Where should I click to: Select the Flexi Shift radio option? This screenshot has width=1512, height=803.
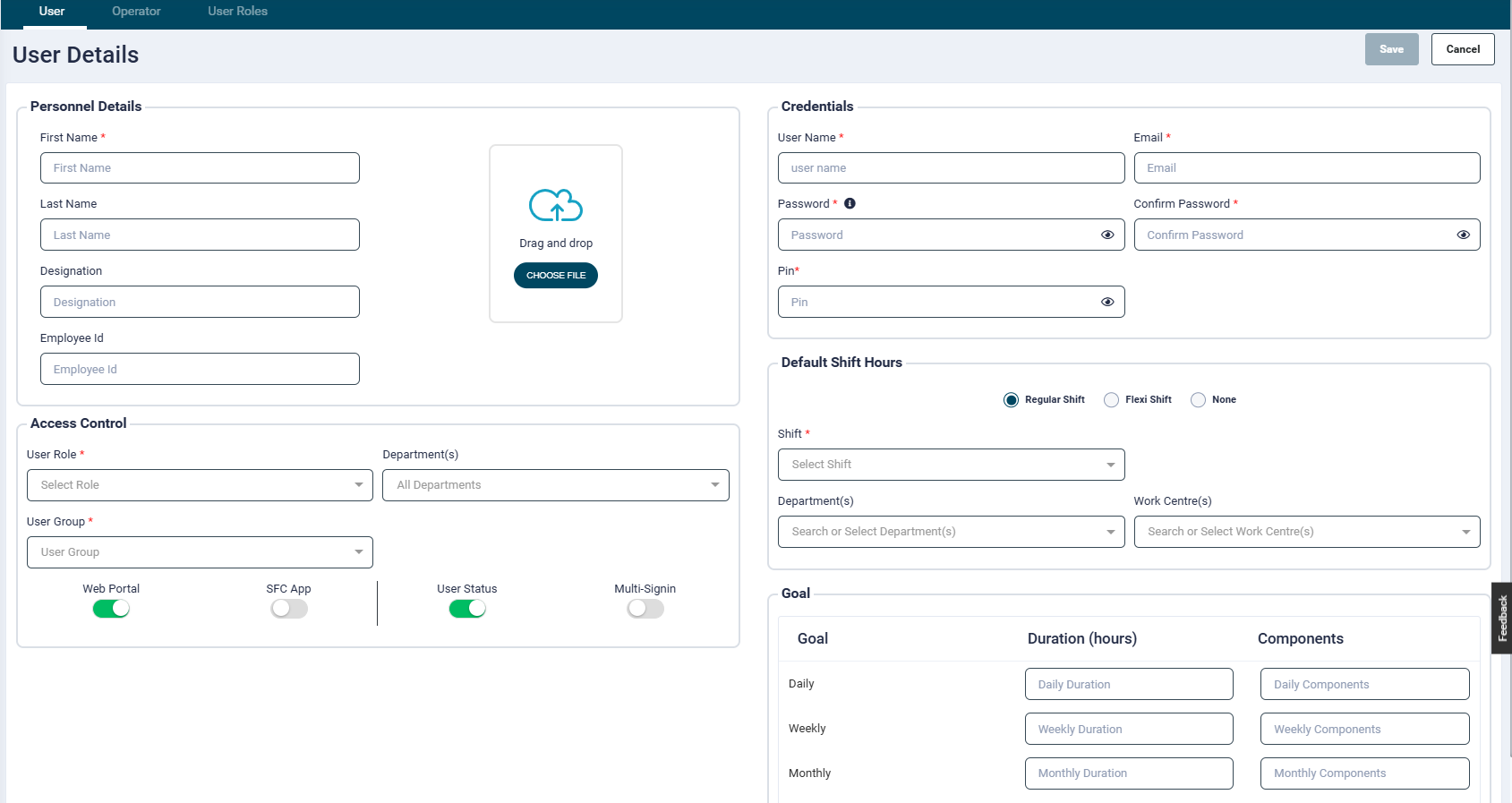click(1111, 400)
